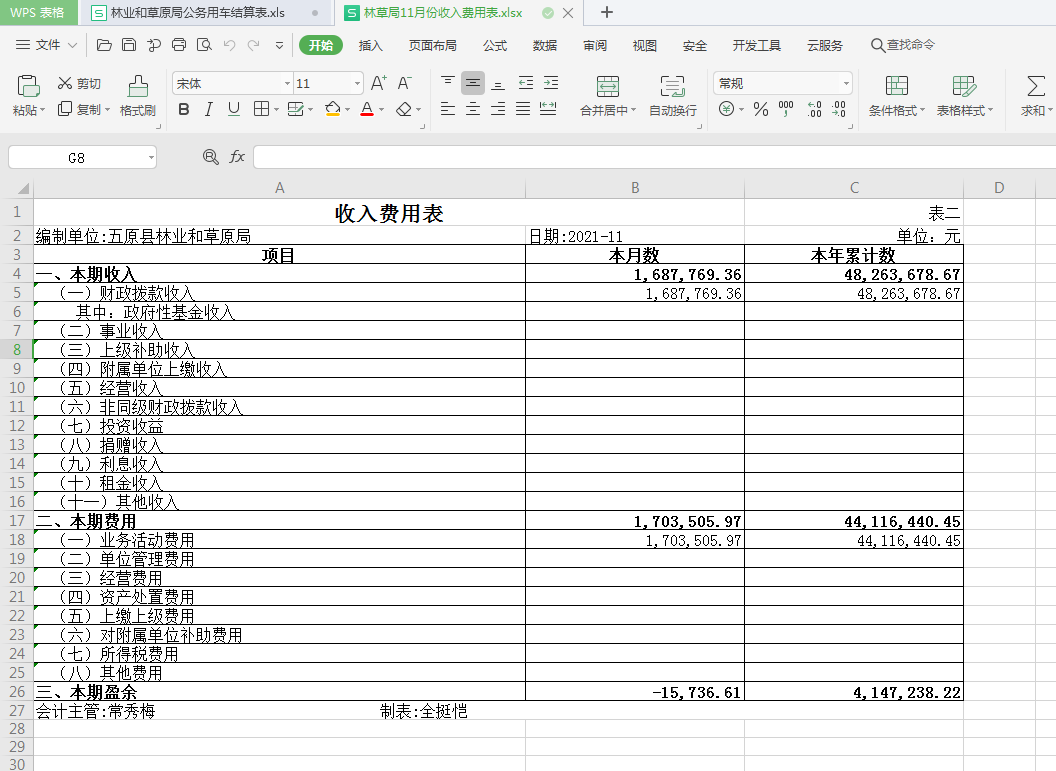Screen dimensions: 1056x771
Task: Click Select All corner triangle
Action: (x=22, y=189)
